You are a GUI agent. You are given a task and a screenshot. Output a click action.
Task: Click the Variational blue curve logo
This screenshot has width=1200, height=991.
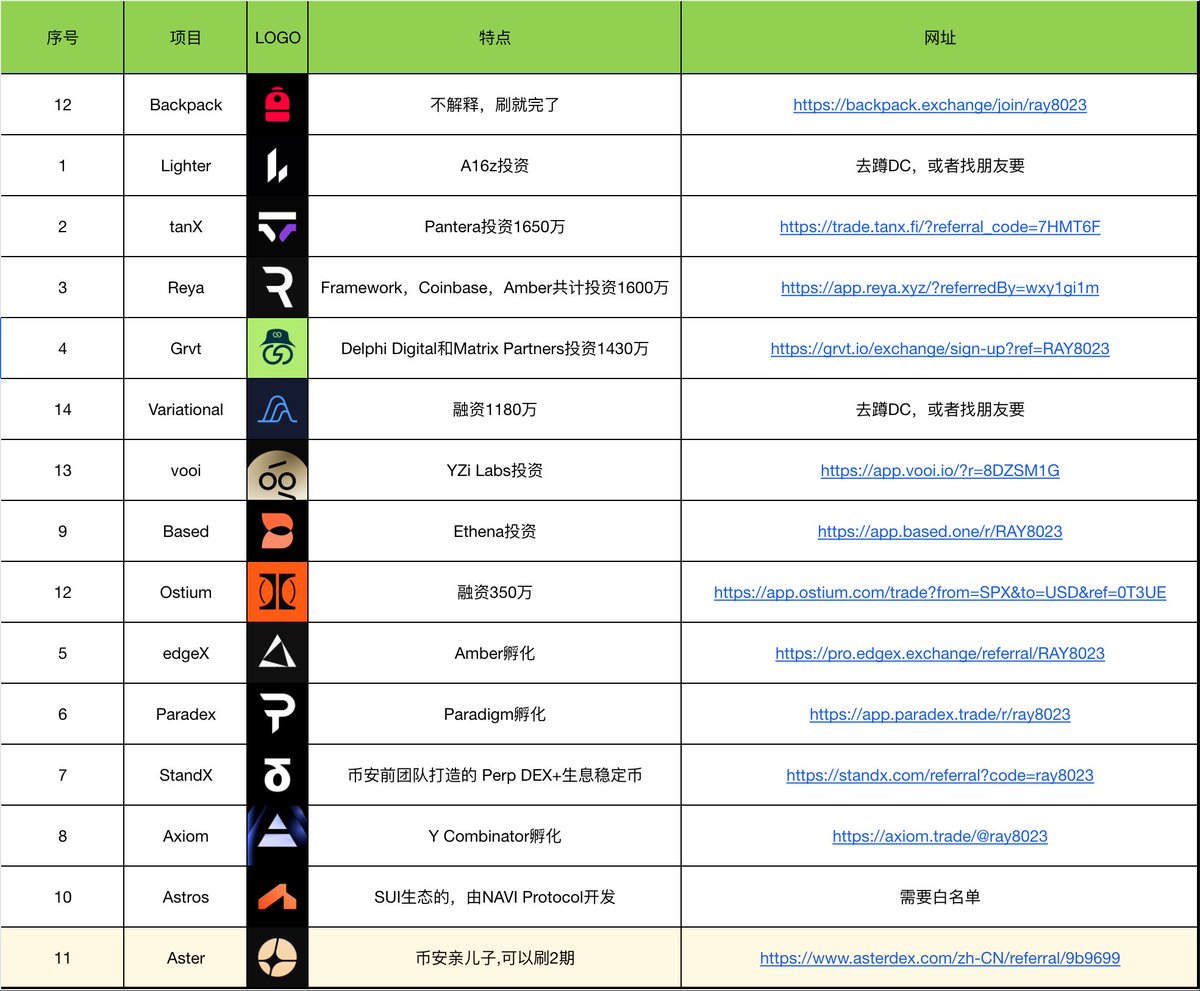pos(277,409)
